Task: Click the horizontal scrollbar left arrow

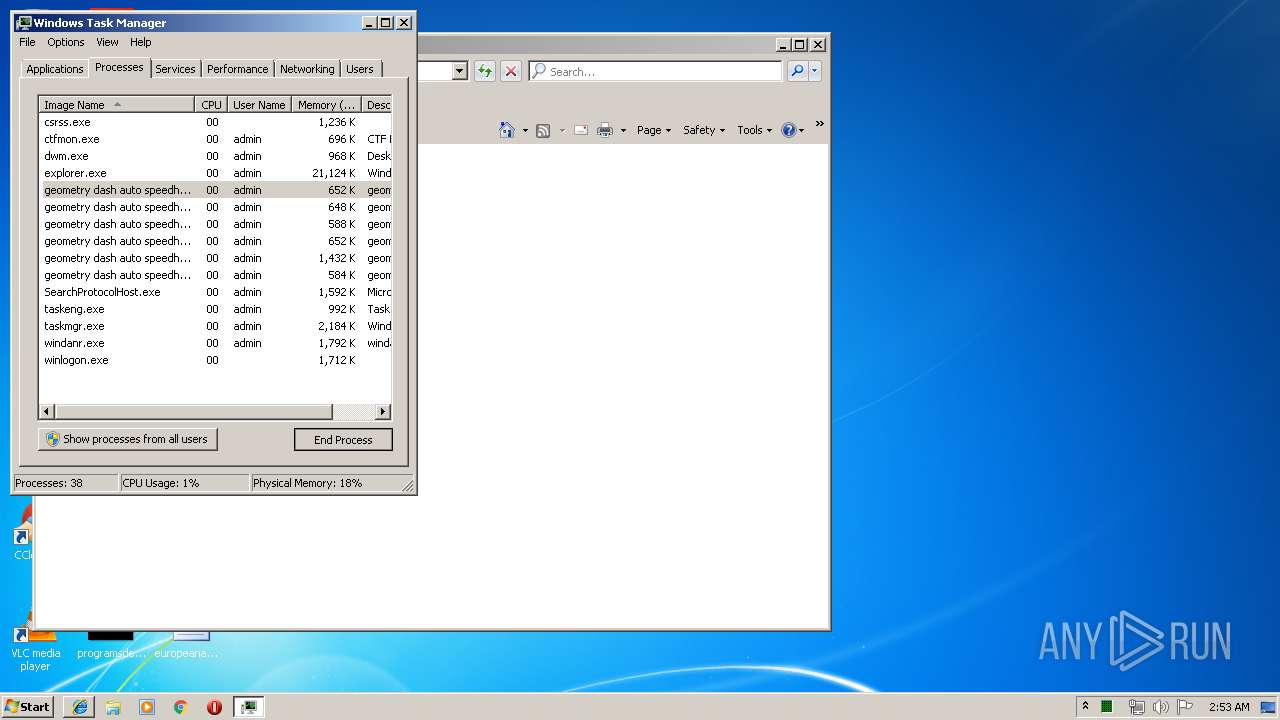Action: 46,412
